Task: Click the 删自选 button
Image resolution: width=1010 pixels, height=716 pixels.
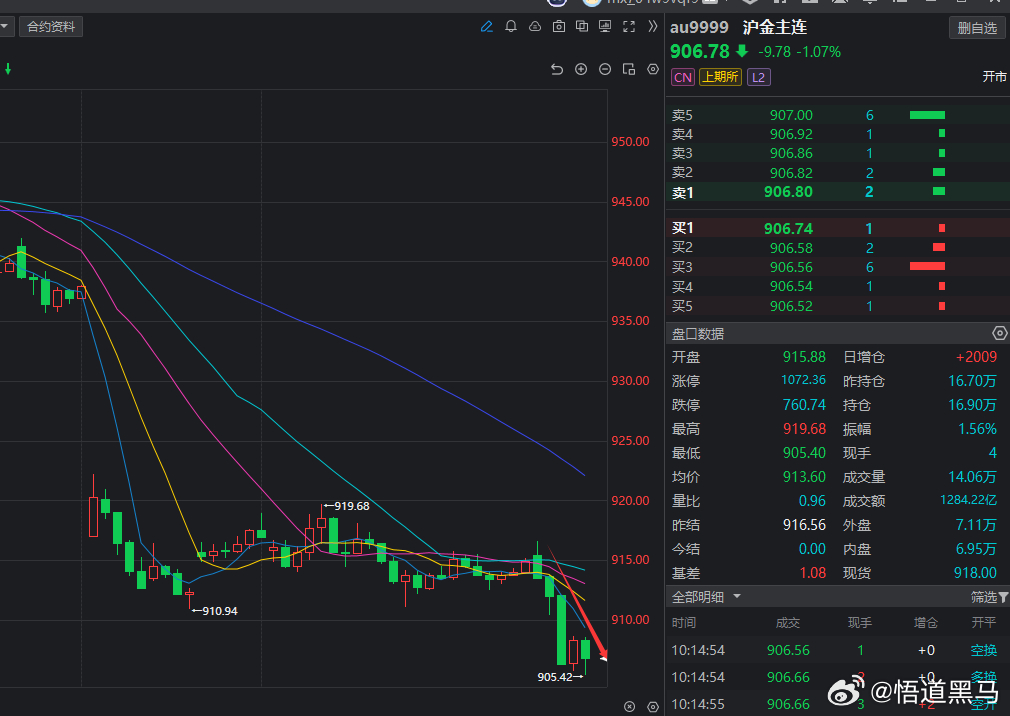Action: click(x=977, y=28)
